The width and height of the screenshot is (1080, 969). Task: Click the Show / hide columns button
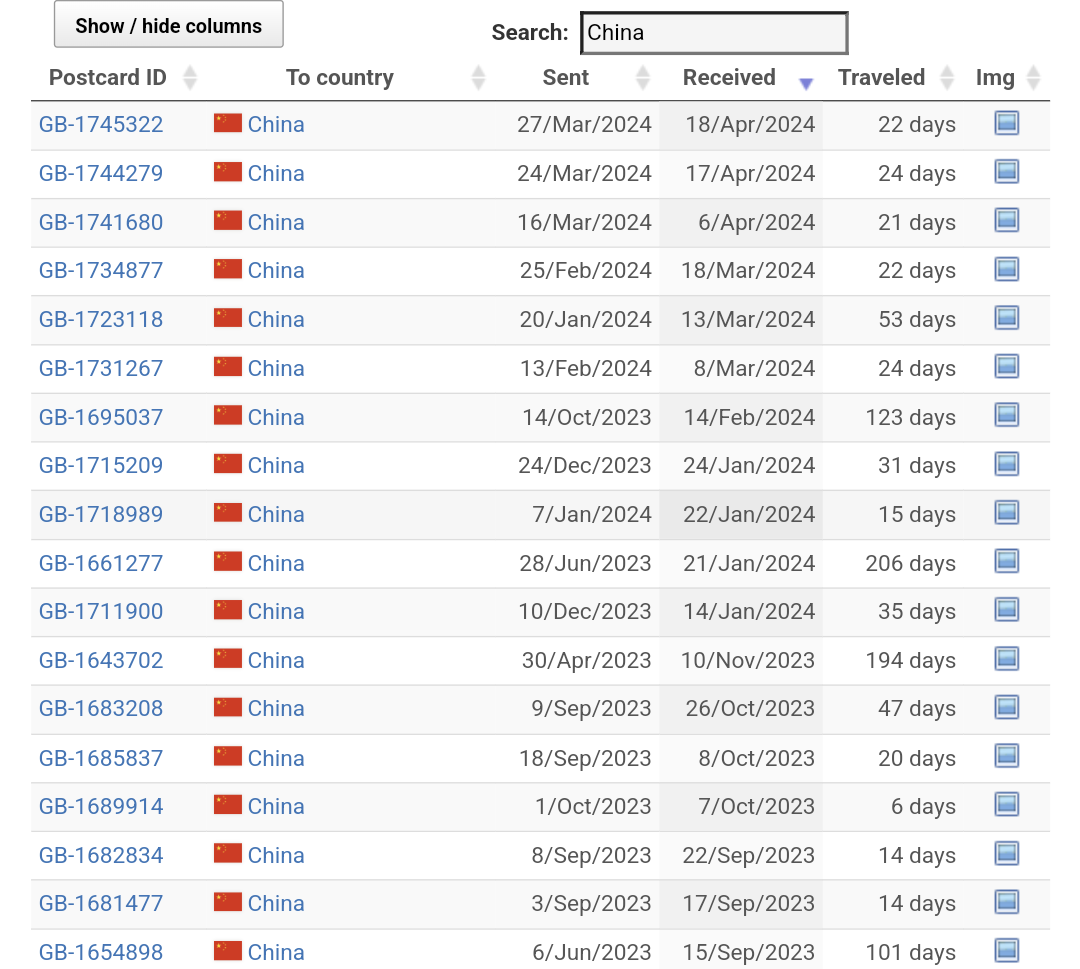pos(168,25)
